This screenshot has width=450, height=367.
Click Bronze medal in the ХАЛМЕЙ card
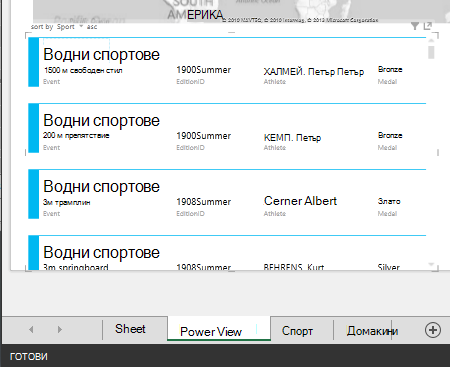click(390, 69)
